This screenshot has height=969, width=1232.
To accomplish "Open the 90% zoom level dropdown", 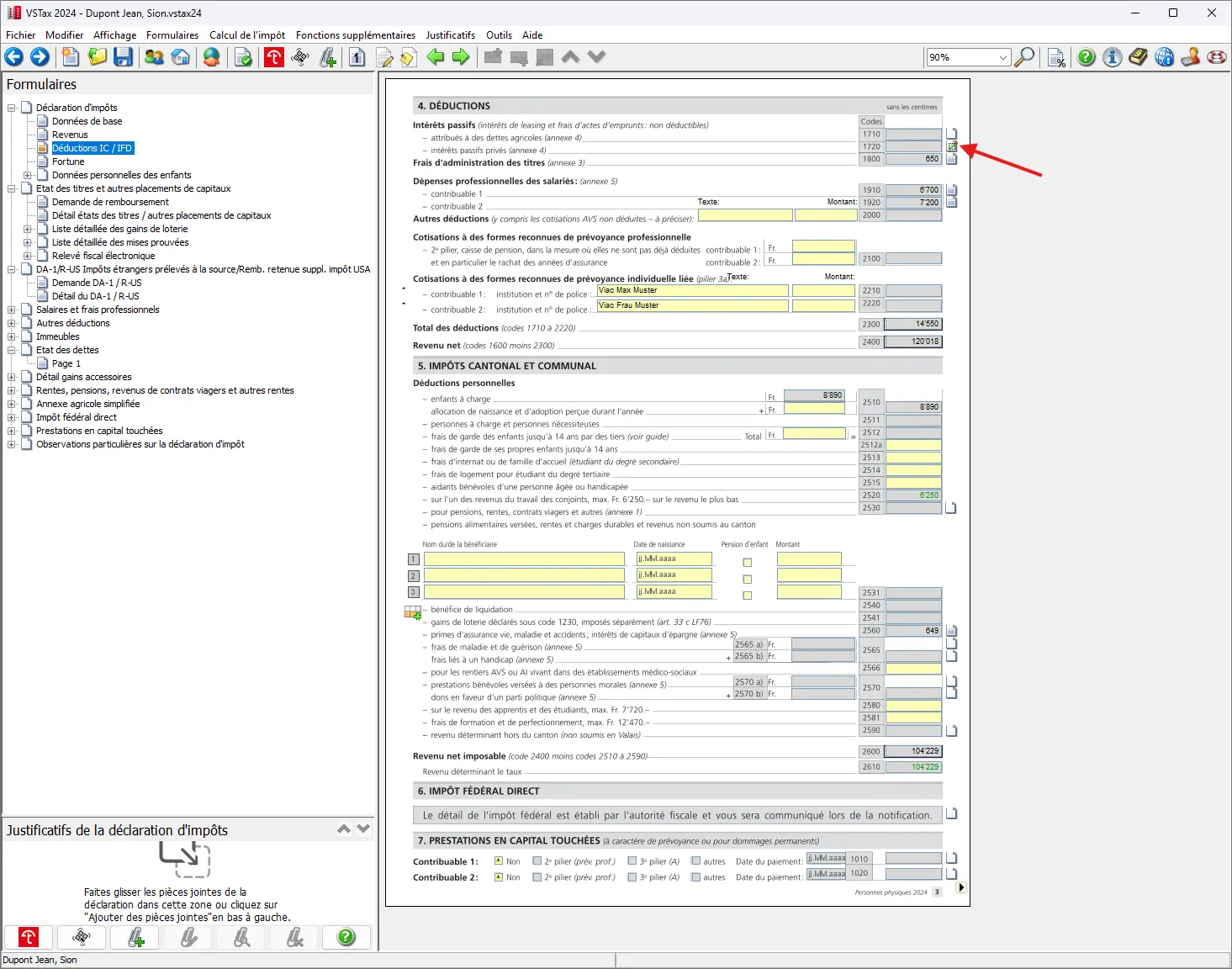I will click(x=1002, y=57).
